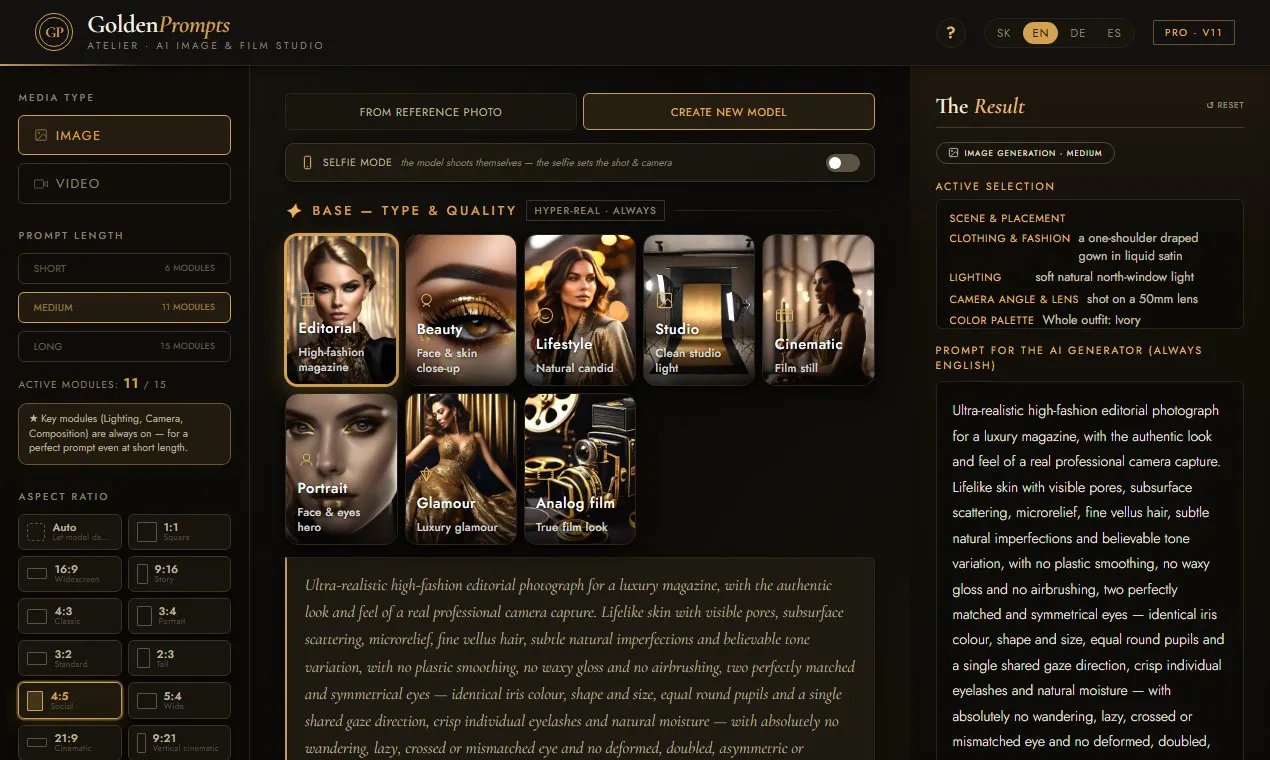The width and height of the screenshot is (1270, 760).
Task: Open the CREATE NEW MODEL tab
Action: click(729, 112)
